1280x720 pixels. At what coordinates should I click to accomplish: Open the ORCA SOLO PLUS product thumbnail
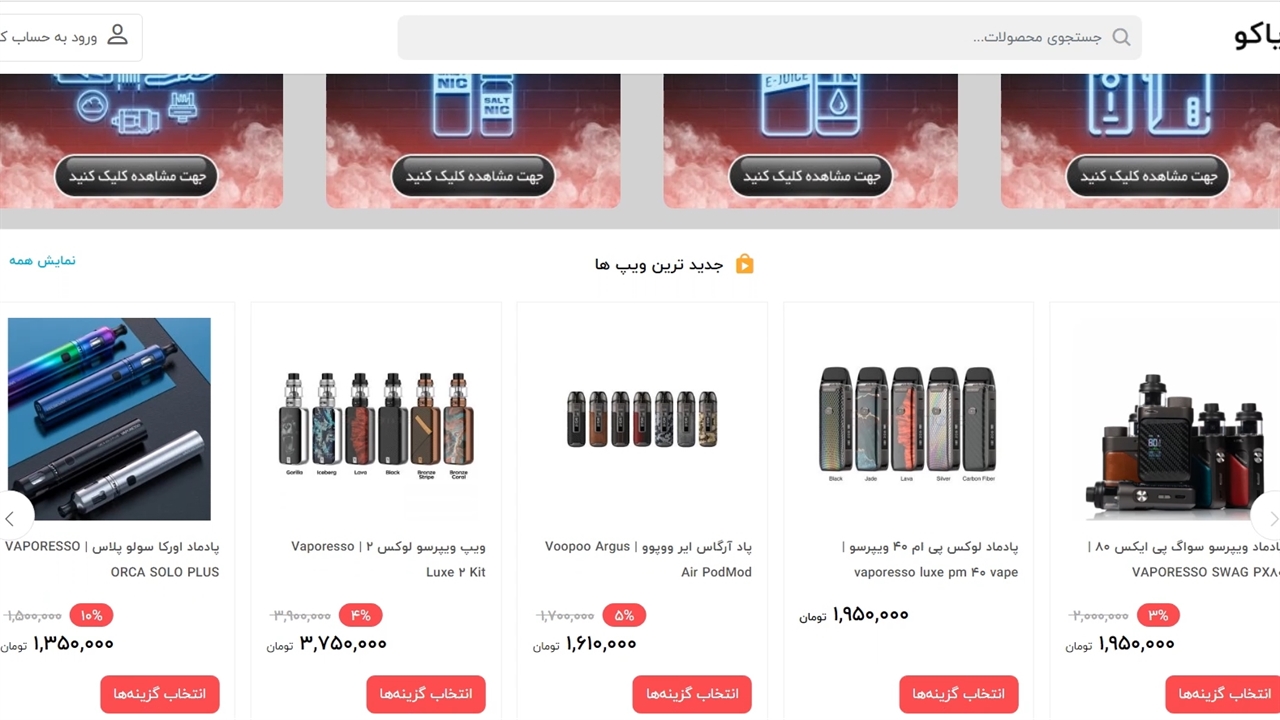[109, 419]
